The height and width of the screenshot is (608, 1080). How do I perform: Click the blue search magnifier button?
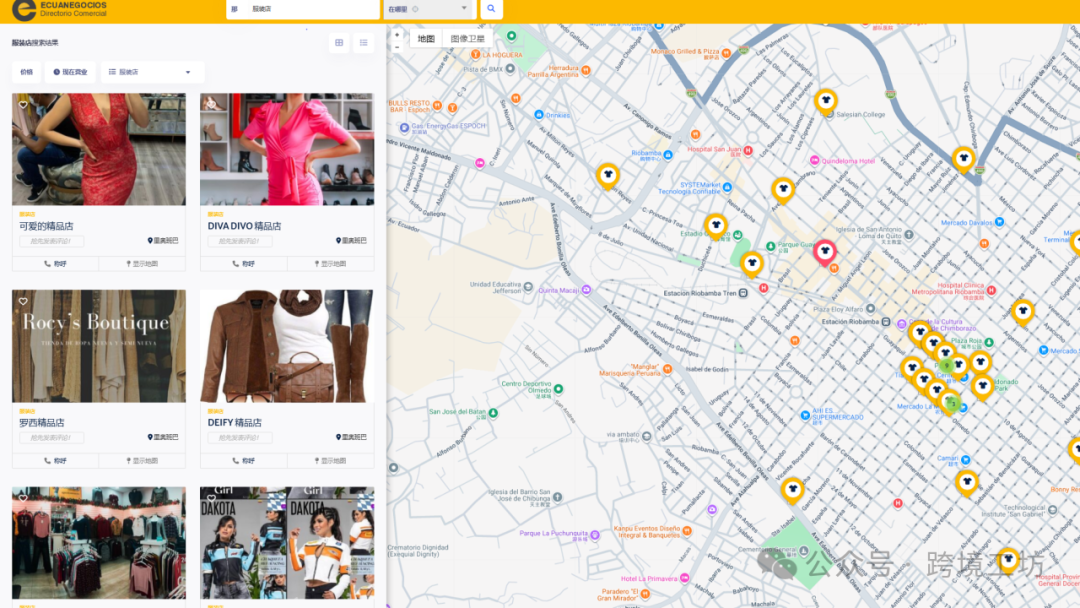(491, 9)
